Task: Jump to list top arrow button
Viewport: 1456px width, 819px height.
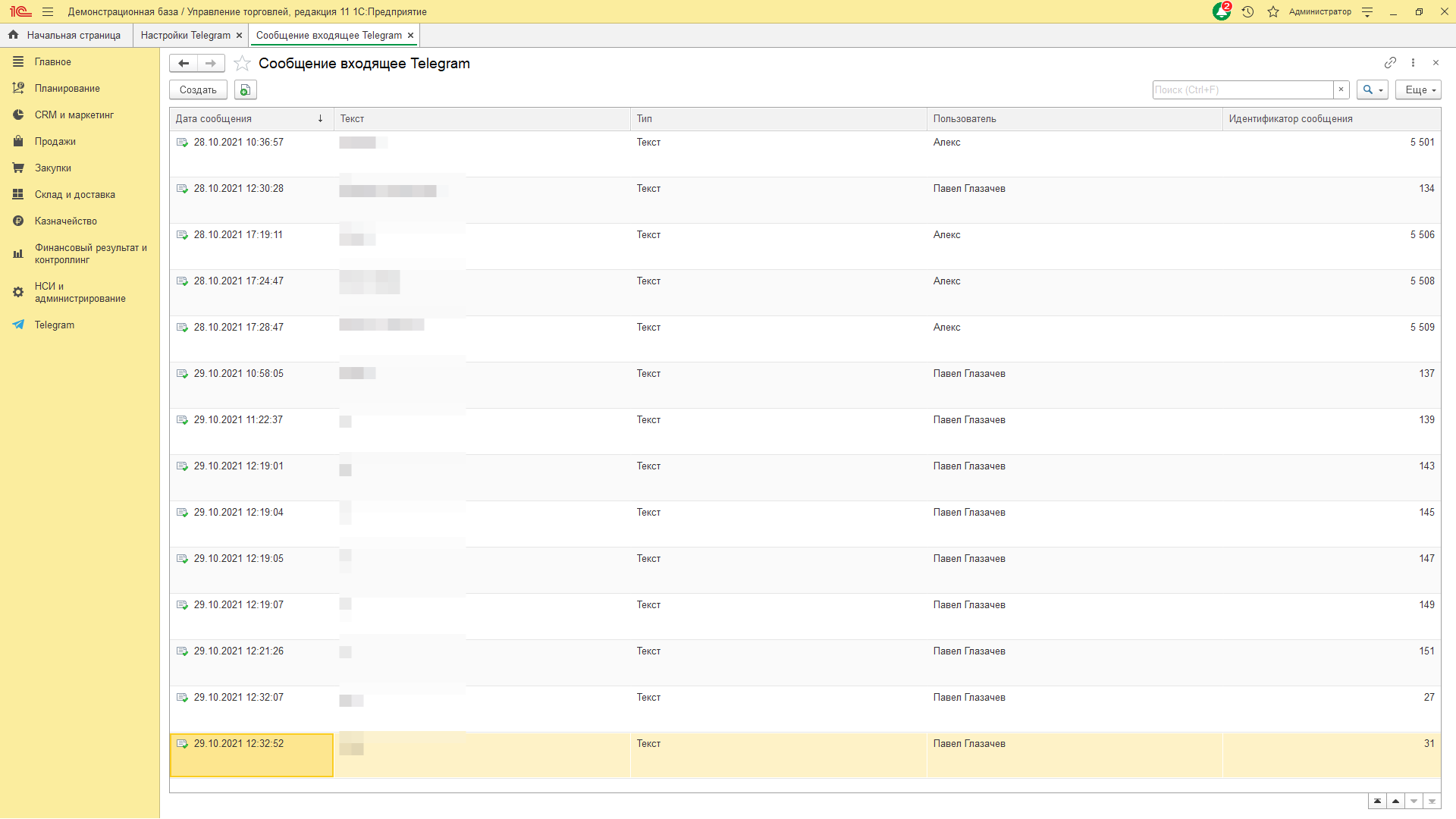Action: (x=1377, y=802)
